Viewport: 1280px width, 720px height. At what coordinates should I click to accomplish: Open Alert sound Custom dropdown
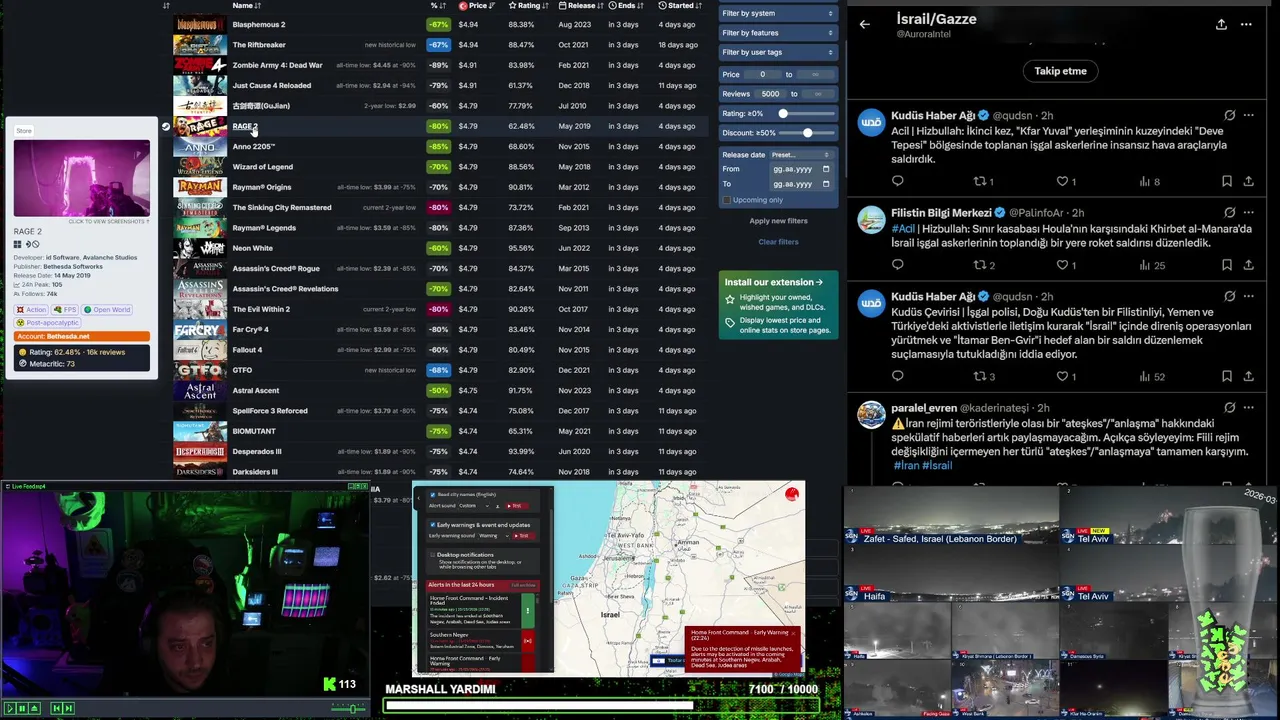pos(474,506)
